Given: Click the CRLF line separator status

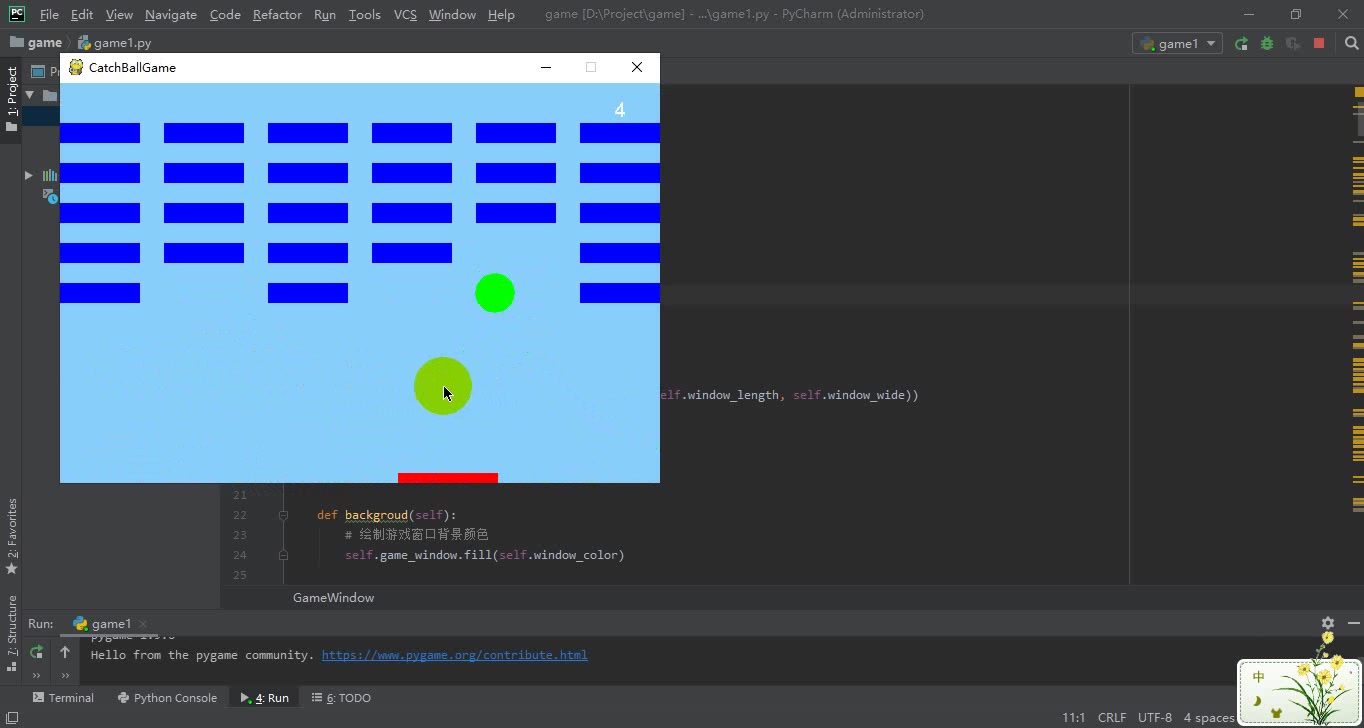Looking at the screenshot, I should pyautogui.click(x=1111, y=717).
